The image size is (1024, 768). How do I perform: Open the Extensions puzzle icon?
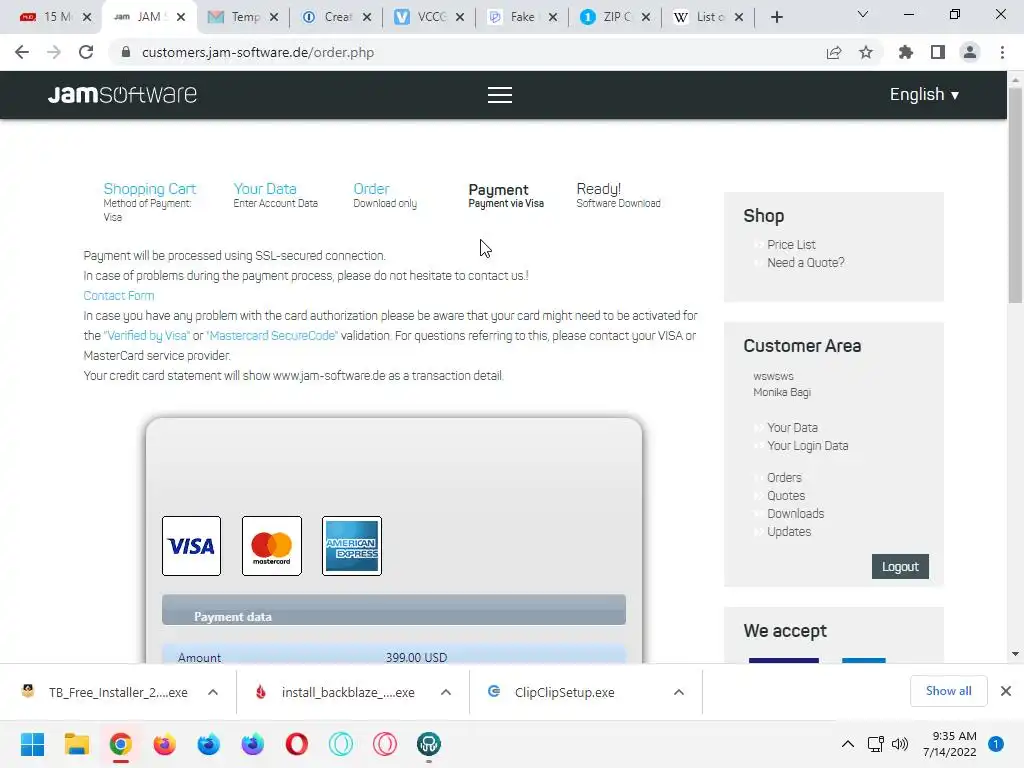pos(905,52)
